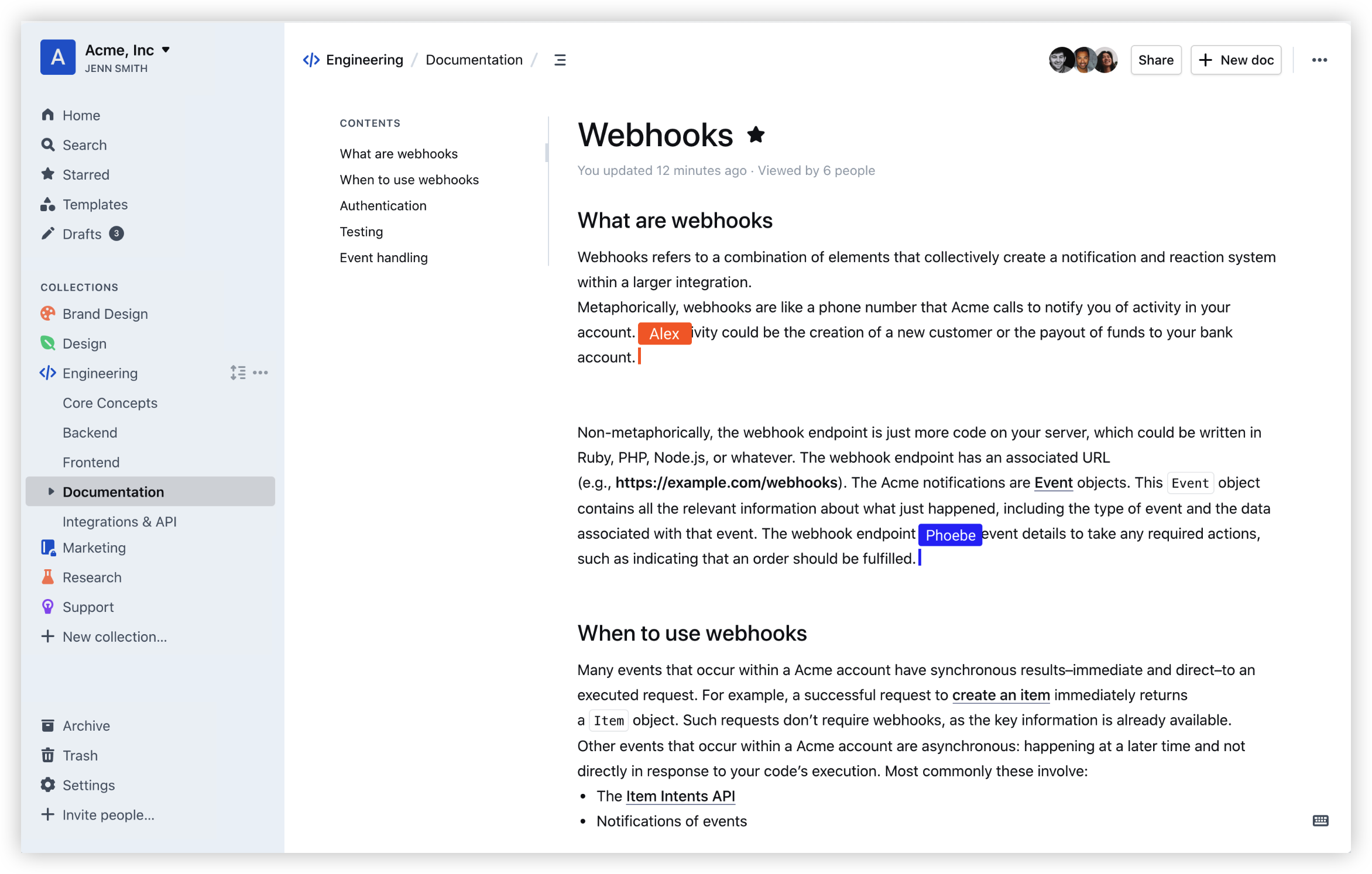This screenshot has width=1372, height=874.
Task: Open the three-dot more options menu
Action: pos(1319,60)
